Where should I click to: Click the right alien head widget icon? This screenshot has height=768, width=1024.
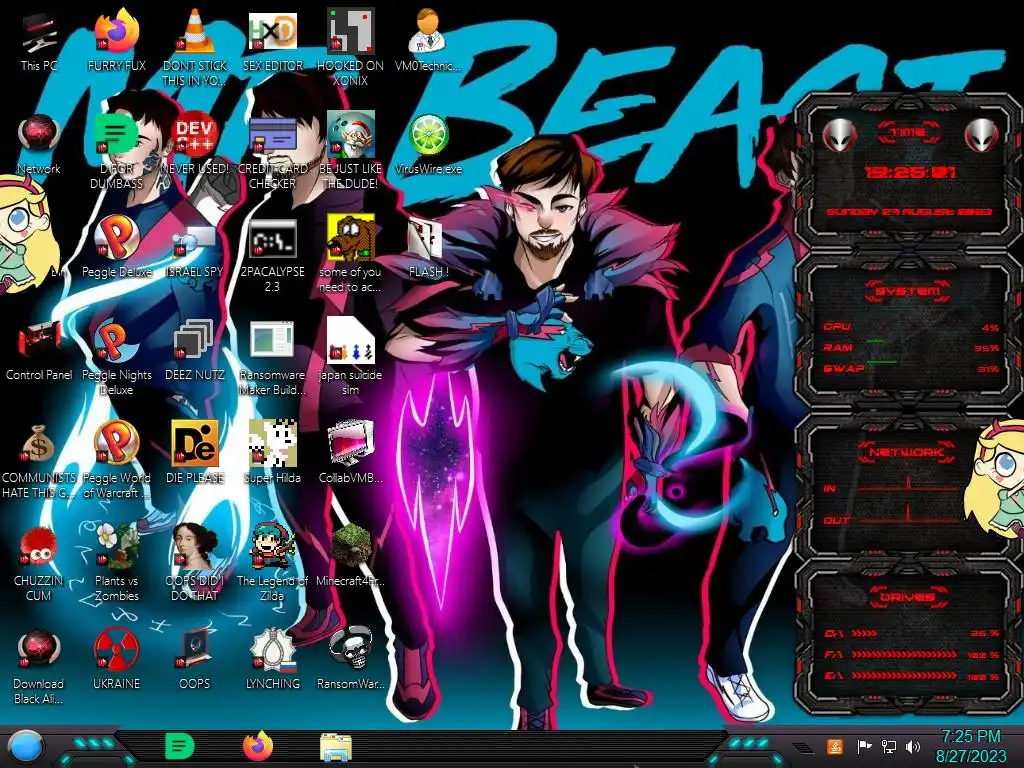tap(981, 136)
